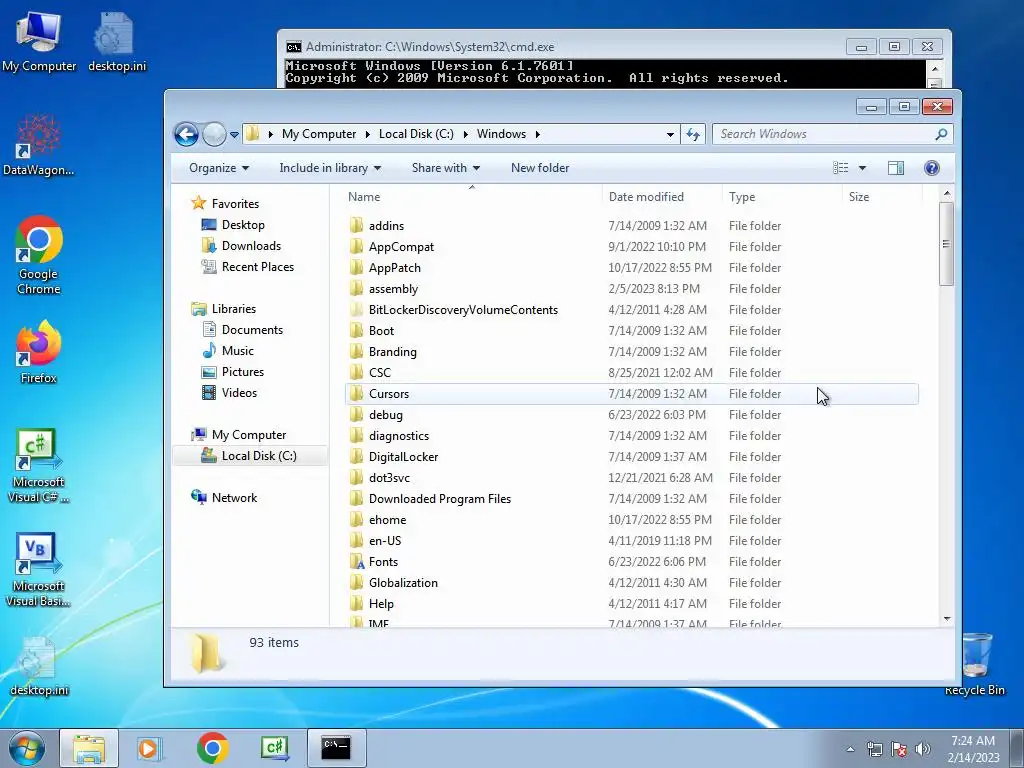This screenshot has width=1024, height=768.
Task: Switch to the cmd.exe taskbar button
Action: click(x=336, y=748)
